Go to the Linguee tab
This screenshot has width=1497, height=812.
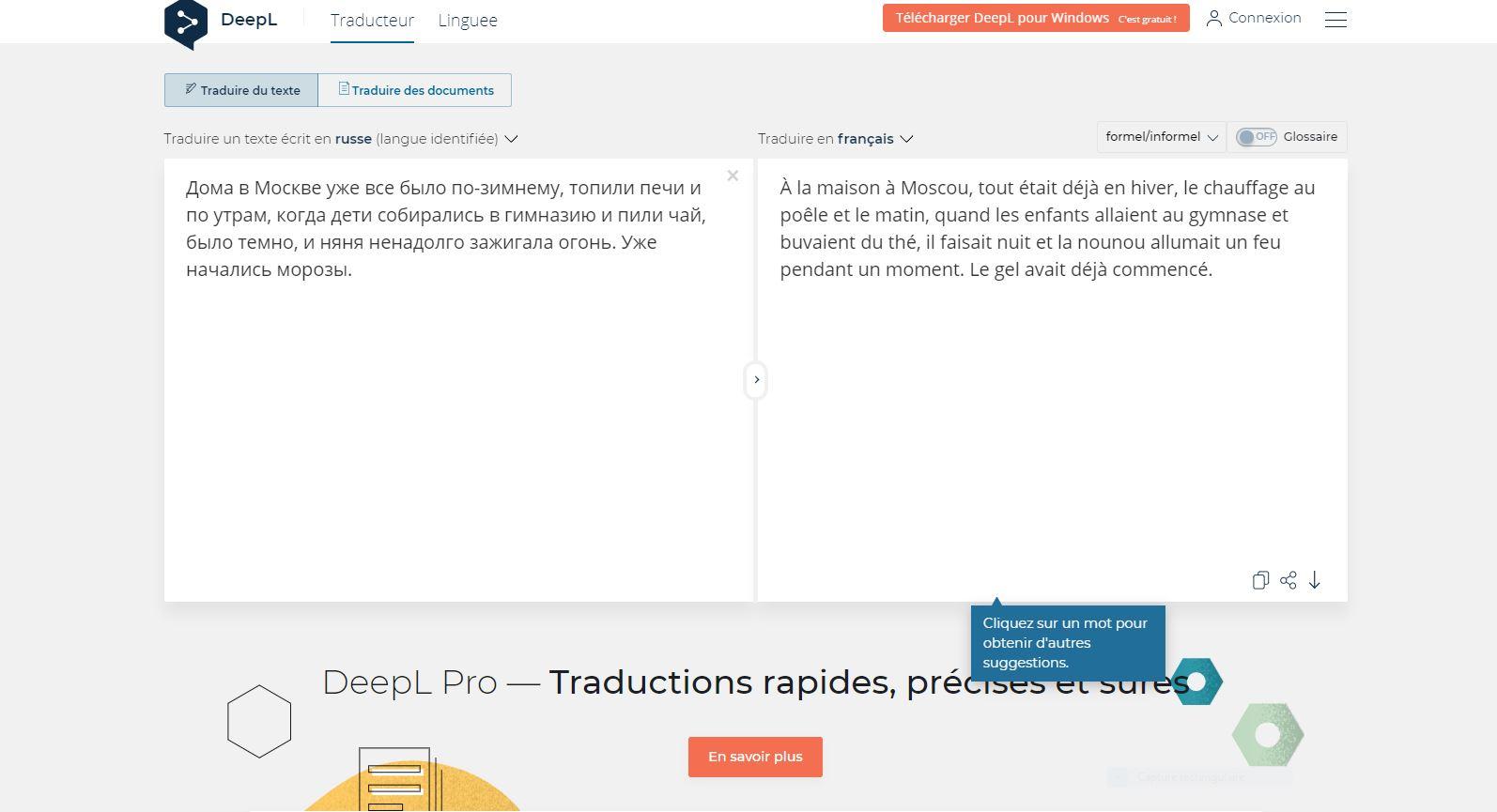point(468,21)
